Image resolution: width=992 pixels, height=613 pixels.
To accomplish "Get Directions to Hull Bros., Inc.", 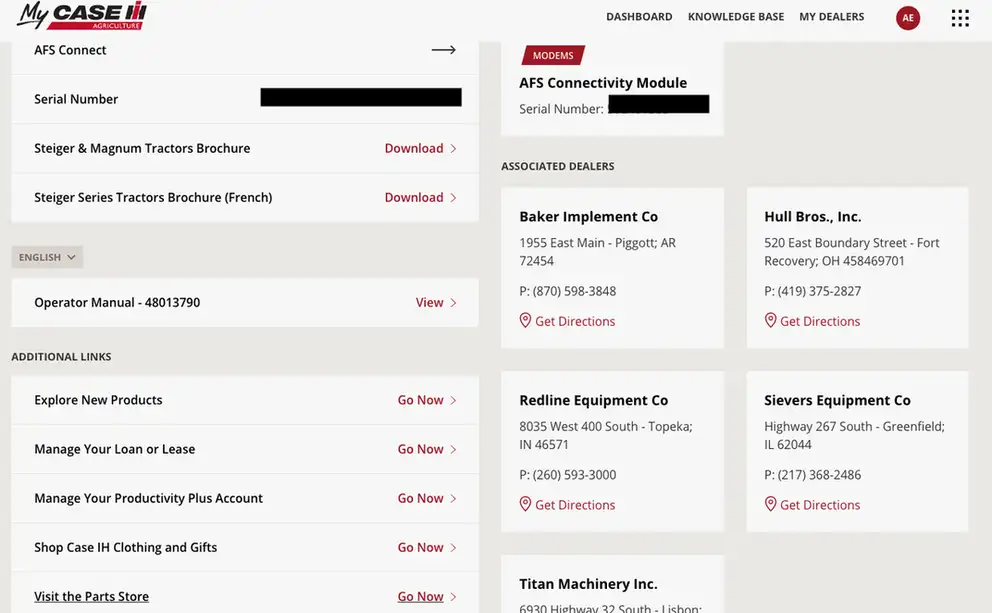I will (820, 321).
